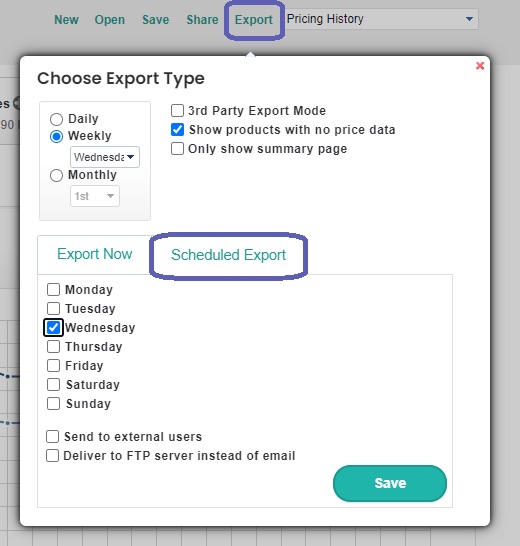Enable Deliver to FTP server instead of email
This screenshot has width=520, height=546.
pyautogui.click(x=52, y=455)
